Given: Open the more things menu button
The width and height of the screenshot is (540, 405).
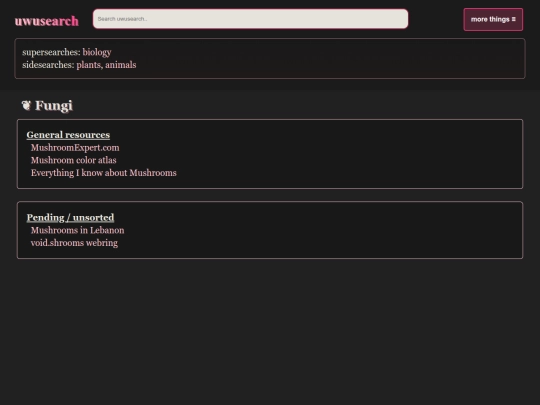Looking at the screenshot, I should (493, 20).
